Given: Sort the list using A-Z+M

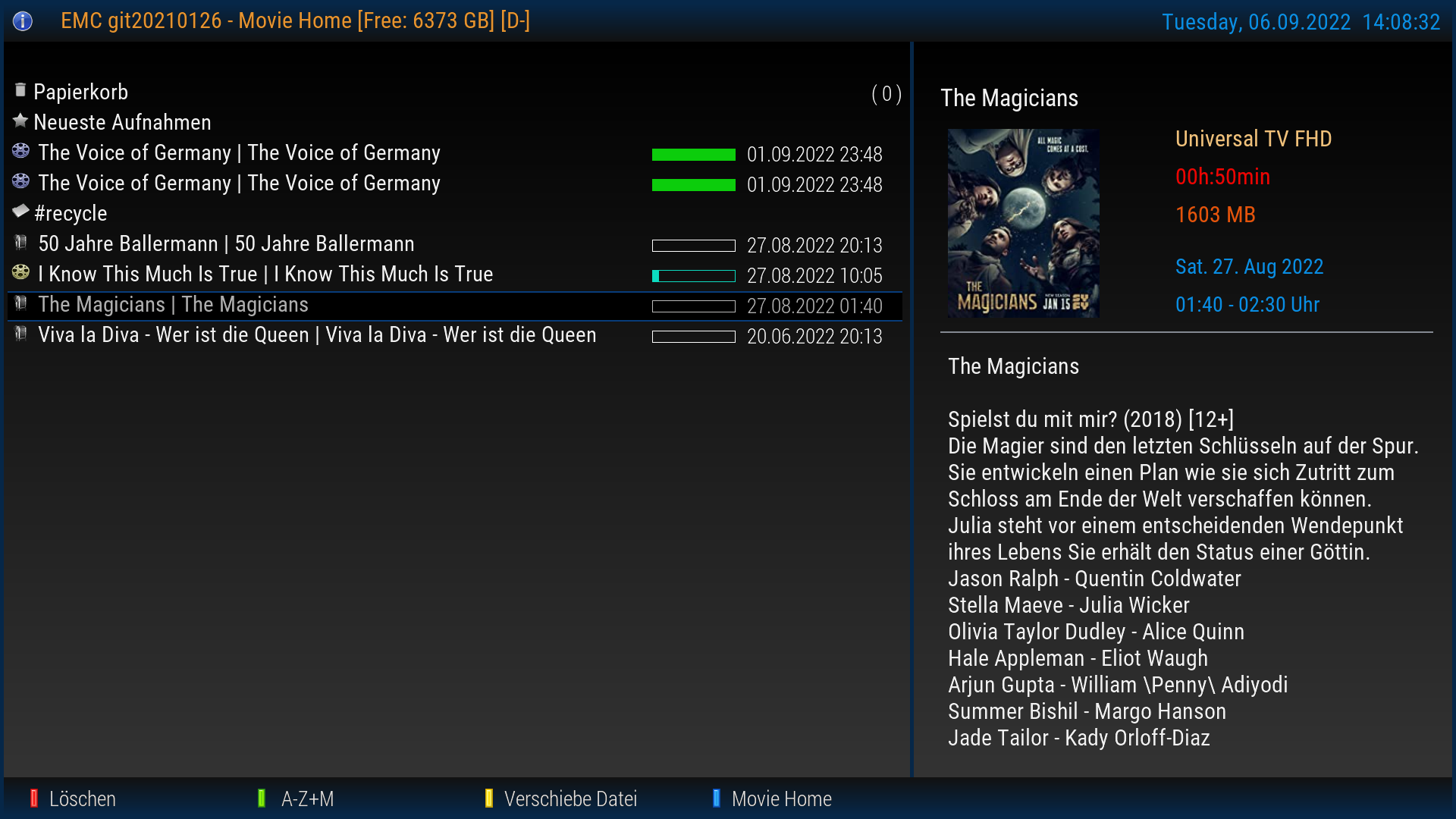Looking at the screenshot, I should pos(307,799).
